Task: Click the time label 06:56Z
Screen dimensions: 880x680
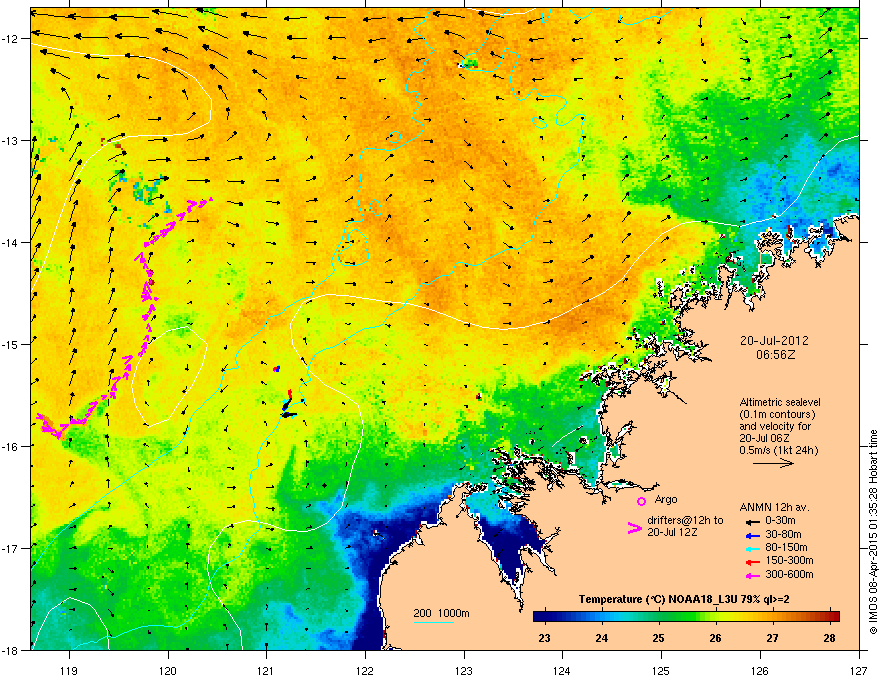Action: pyautogui.click(x=775, y=355)
